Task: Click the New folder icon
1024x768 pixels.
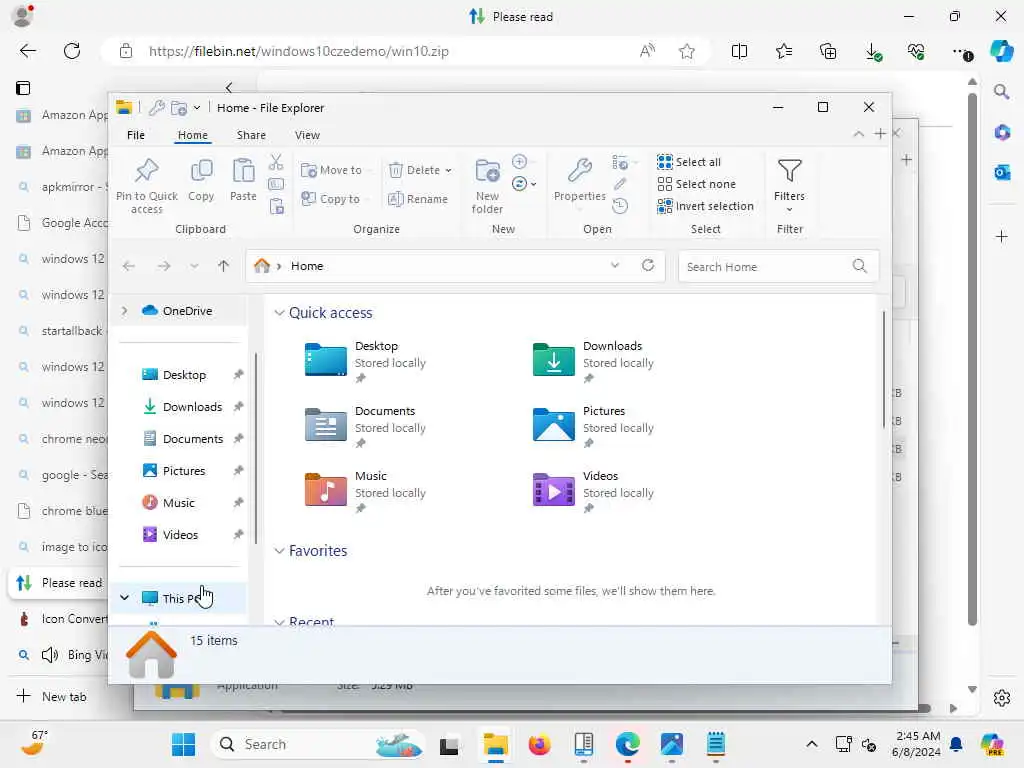Action: point(487,171)
